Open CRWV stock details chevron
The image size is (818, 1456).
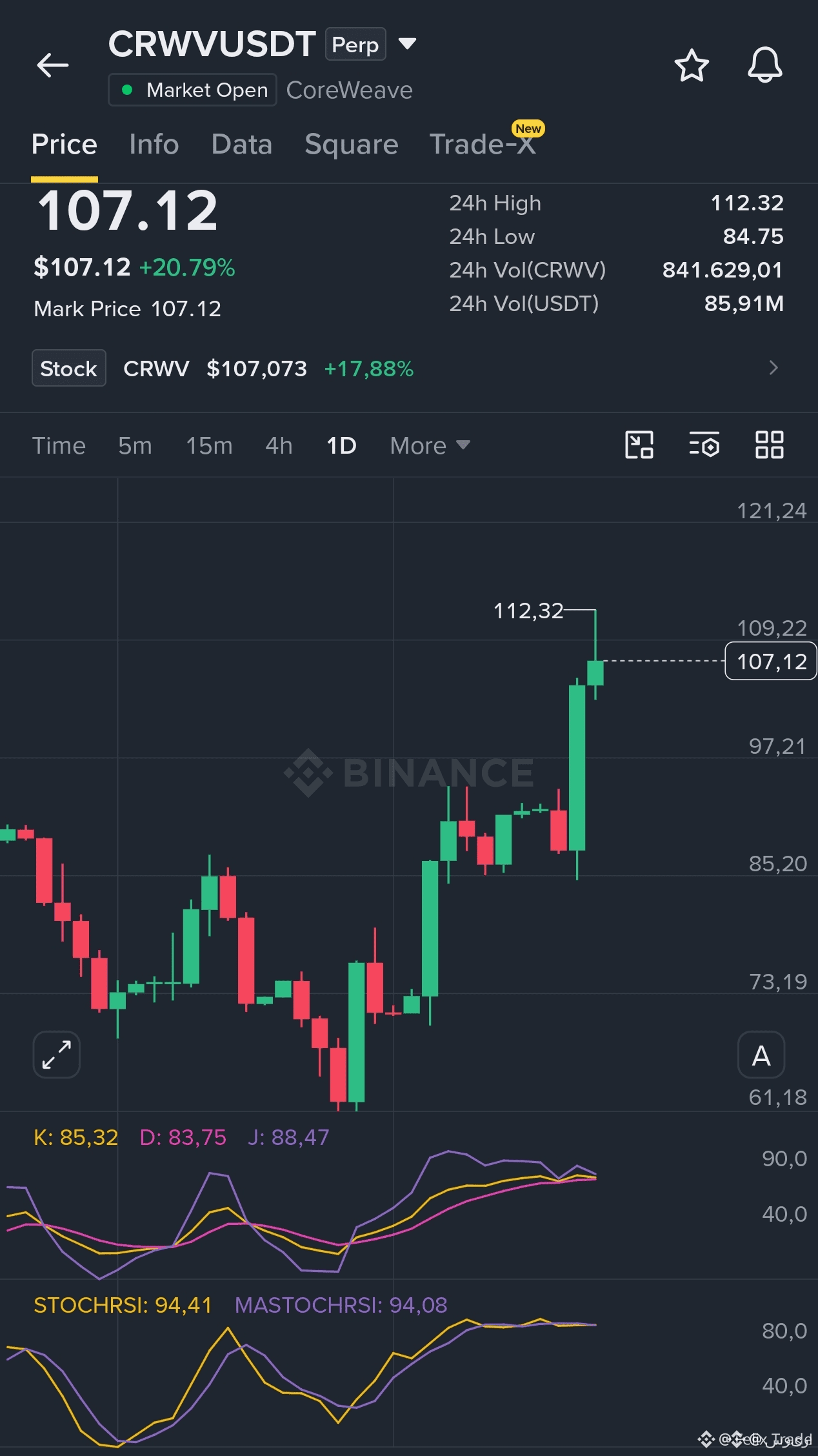pyautogui.click(x=773, y=368)
